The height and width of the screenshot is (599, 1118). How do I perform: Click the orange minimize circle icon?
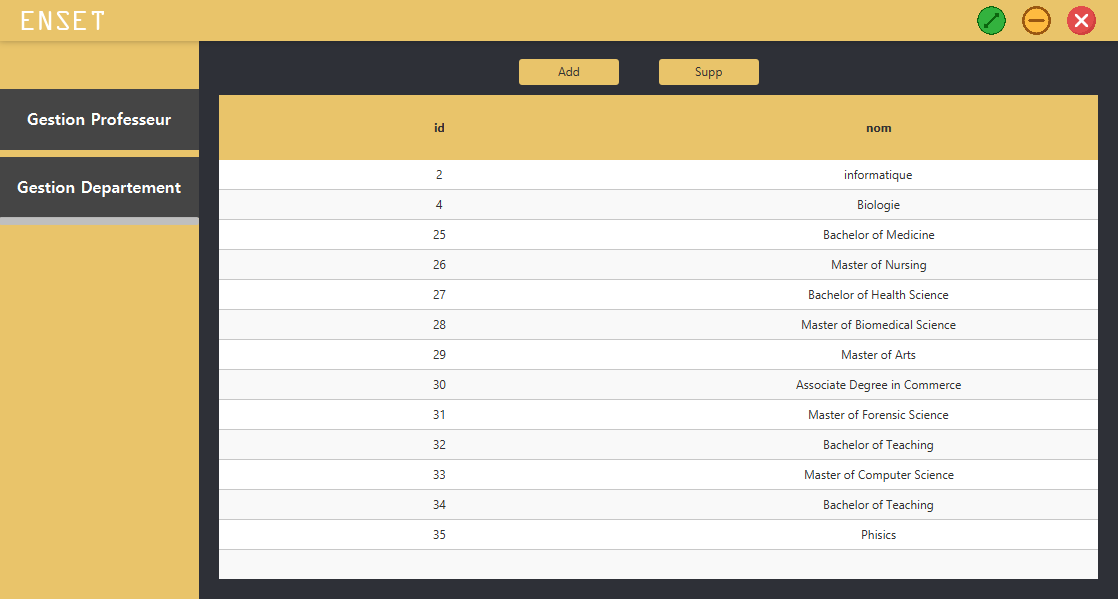[1036, 21]
